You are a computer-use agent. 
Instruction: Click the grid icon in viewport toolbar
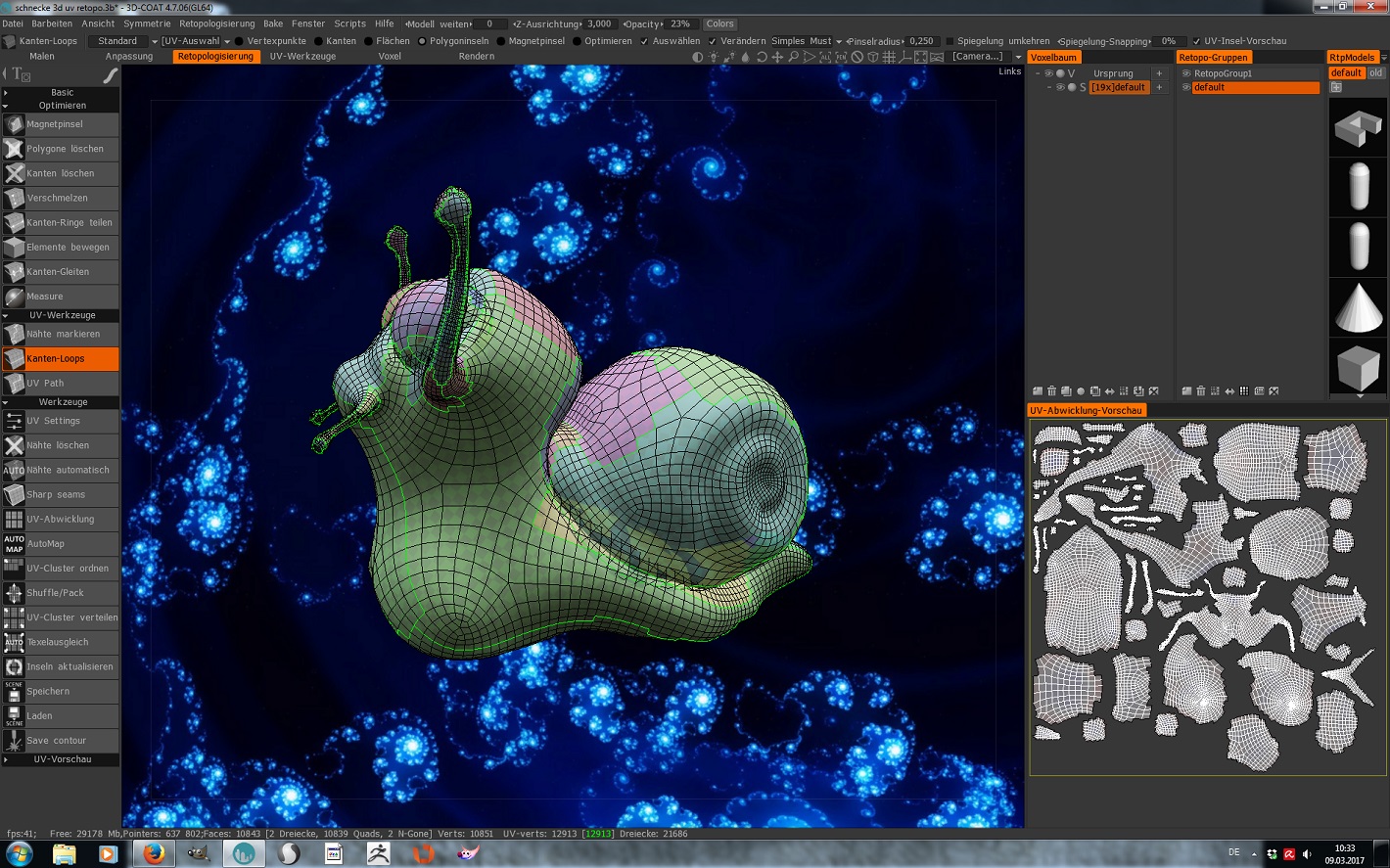889,57
